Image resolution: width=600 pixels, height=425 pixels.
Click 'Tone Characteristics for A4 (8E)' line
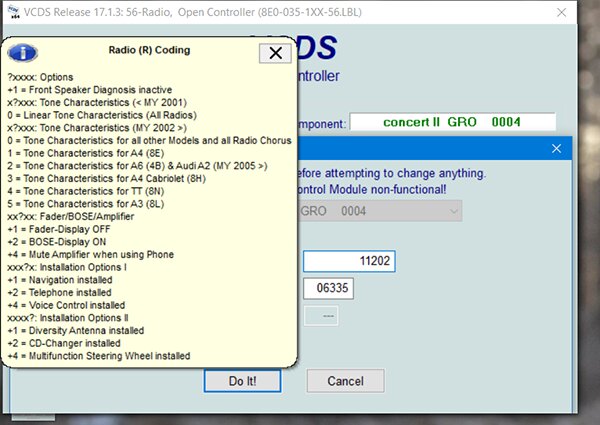86,153
